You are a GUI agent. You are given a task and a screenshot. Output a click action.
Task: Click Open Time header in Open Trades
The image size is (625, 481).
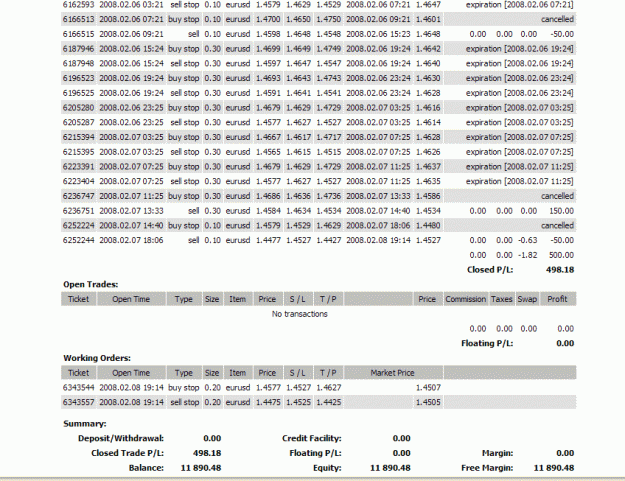[131, 299]
